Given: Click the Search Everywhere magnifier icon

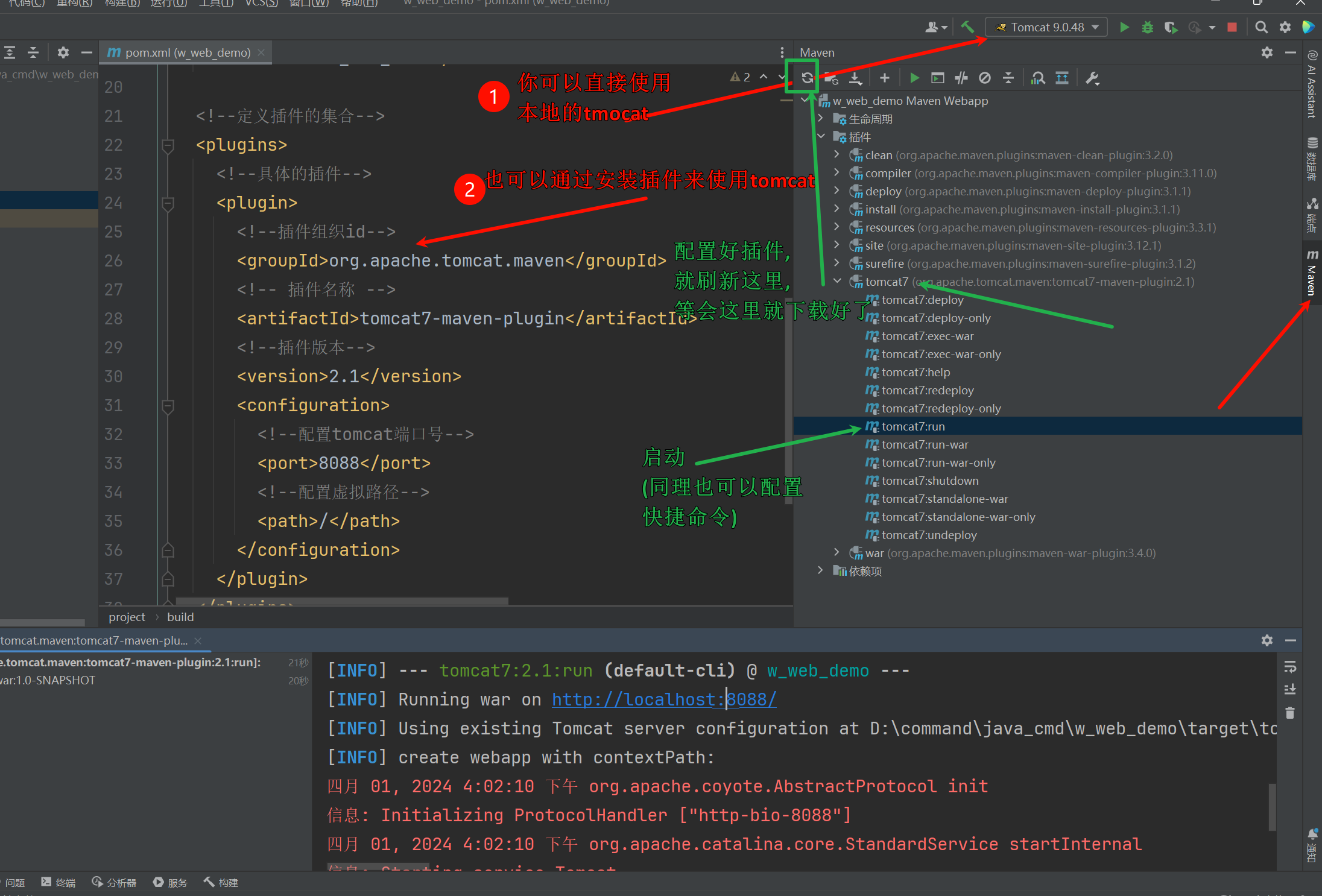Looking at the screenshot, I should click(1260, 27).
